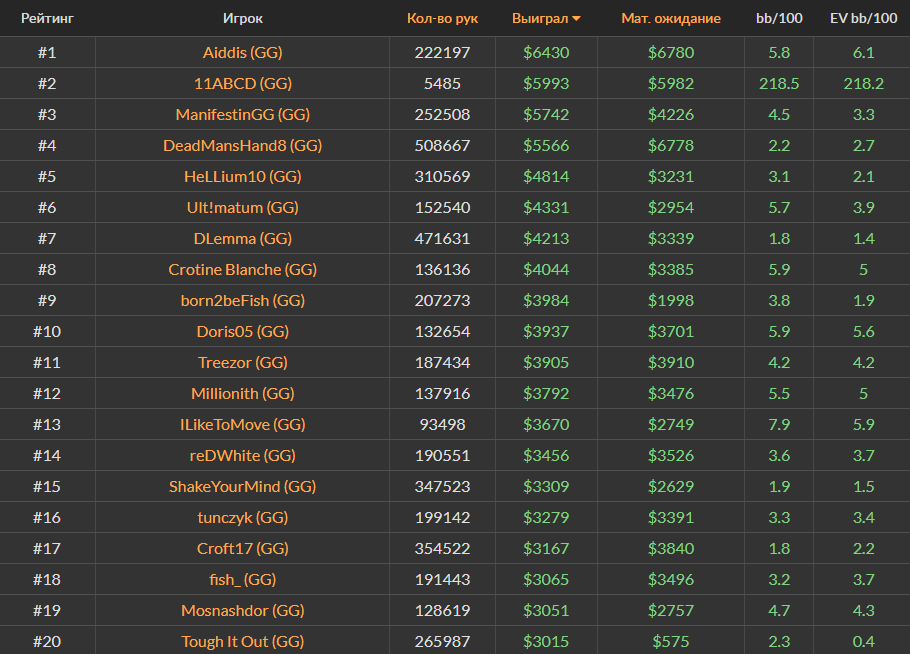
Task: Click ILikeToMove (GG) player link
Action: pyautogui.click(x=242, y=424)
